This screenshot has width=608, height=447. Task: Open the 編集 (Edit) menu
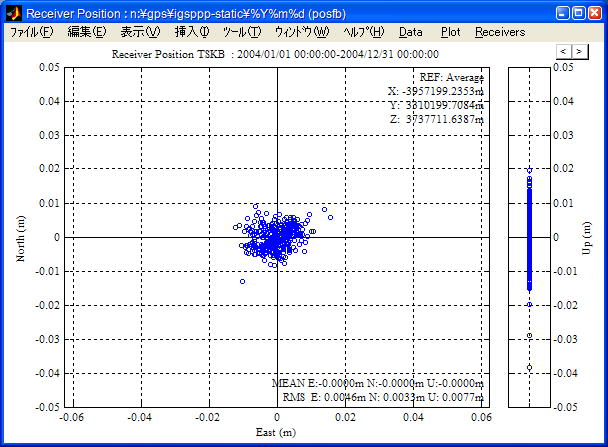tap(86, 32)
